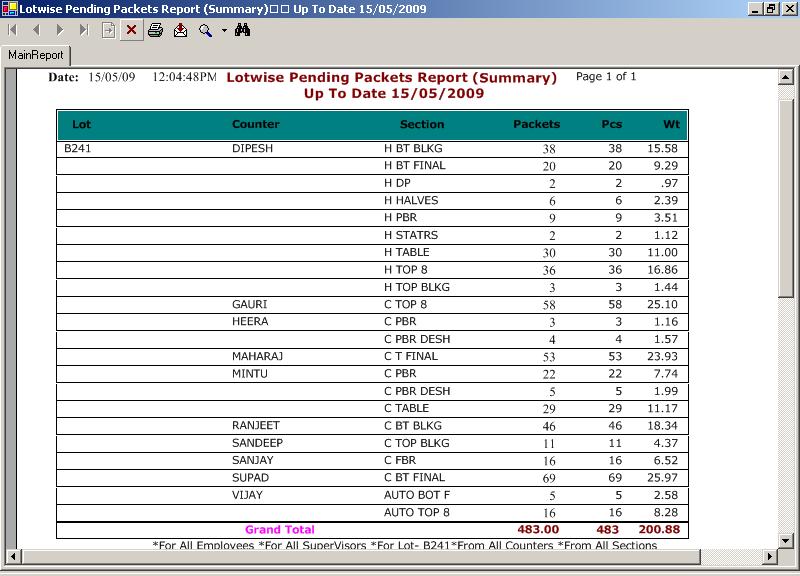Go to the first page of report
The image size is (800, 576).
coord(13,31)
